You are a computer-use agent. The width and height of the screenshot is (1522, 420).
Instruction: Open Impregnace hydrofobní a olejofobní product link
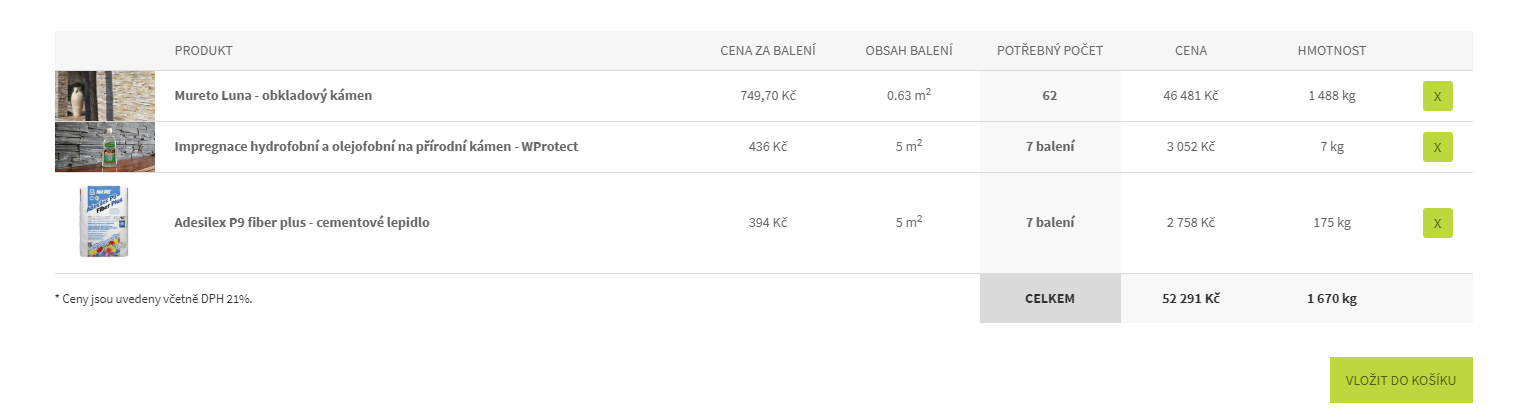376,147
